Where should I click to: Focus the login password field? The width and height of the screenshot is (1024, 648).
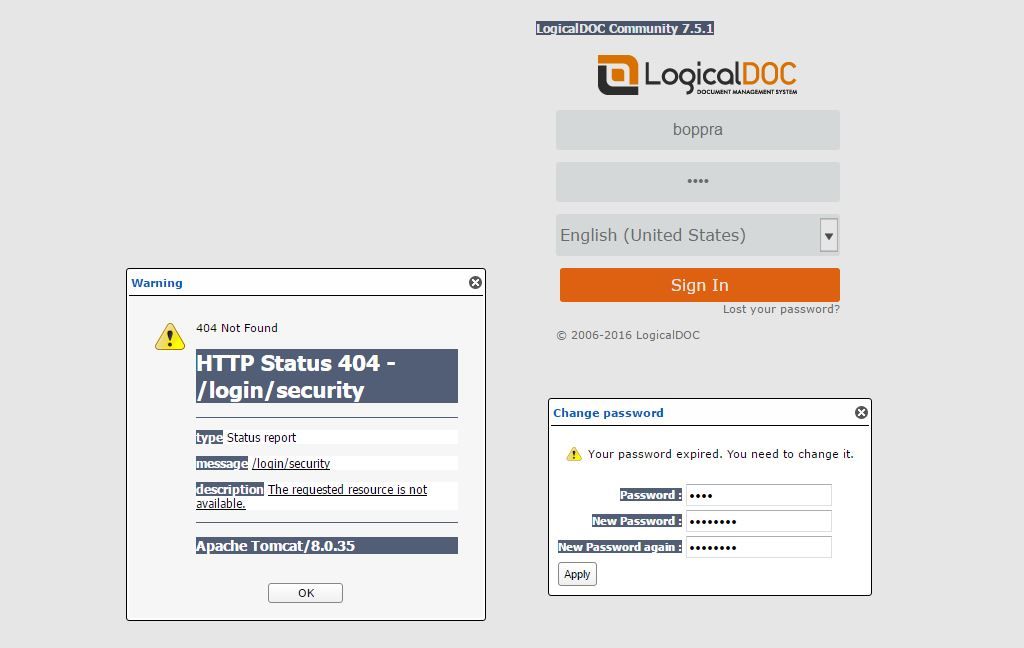click(x=697, y=182)
